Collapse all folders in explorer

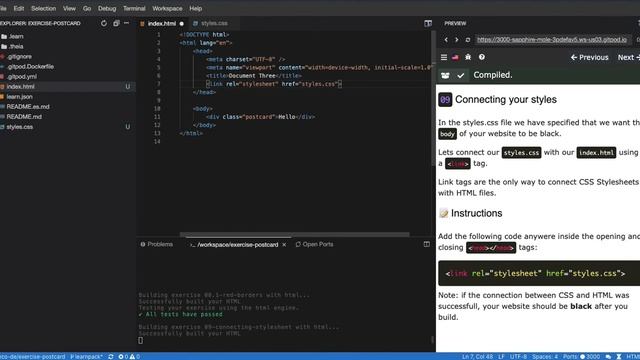pyautogui.click(x=116, y=23)
